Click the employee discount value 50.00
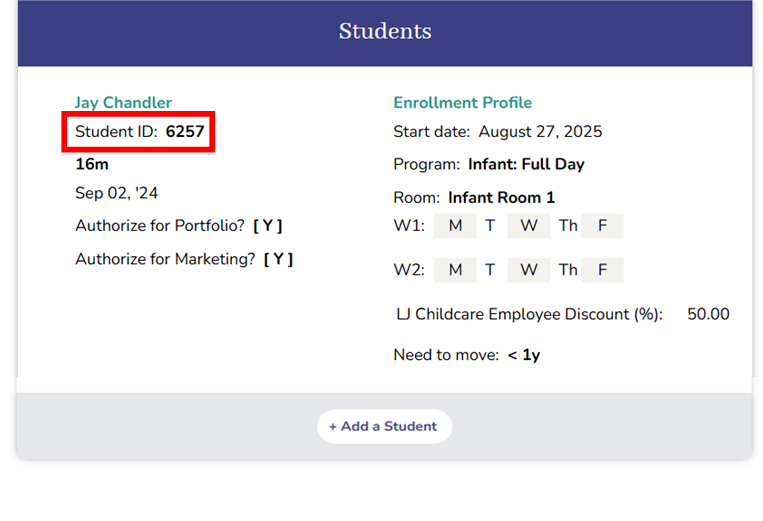This screenshot has height=521, width=763. point(708,314)
